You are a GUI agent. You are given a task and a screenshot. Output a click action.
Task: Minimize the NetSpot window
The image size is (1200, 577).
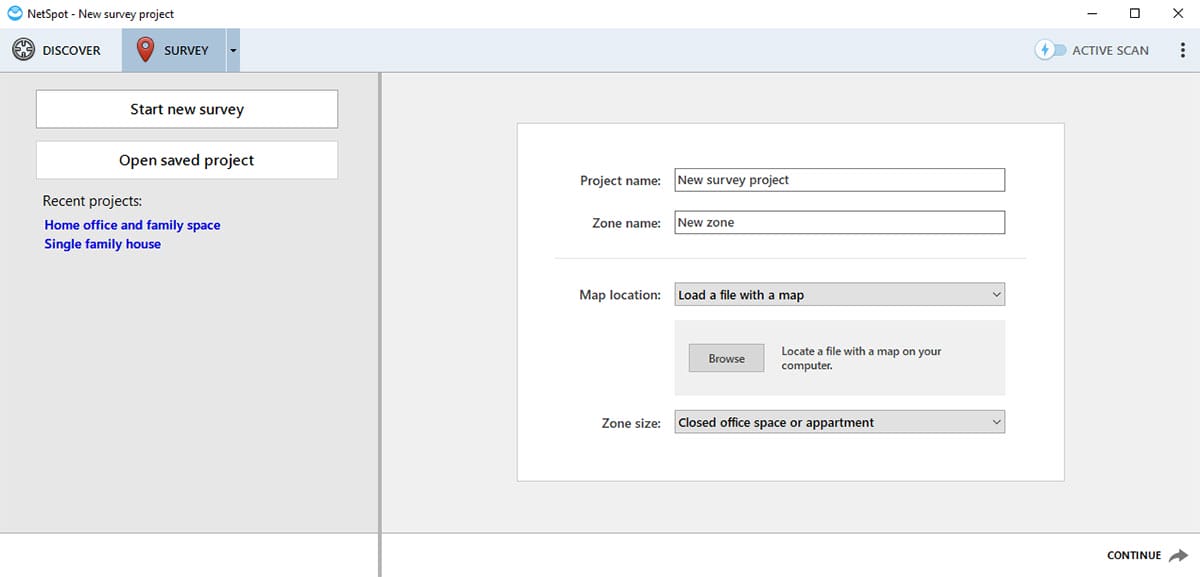pos(1091,14)
